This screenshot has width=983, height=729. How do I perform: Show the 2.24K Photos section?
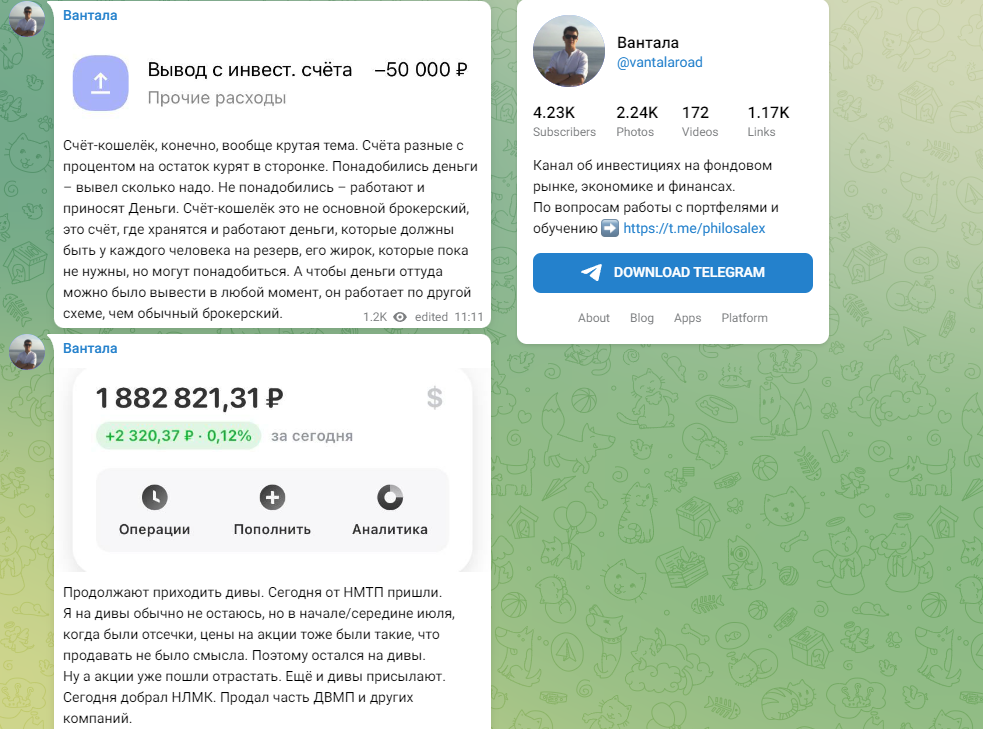(636, 121)
